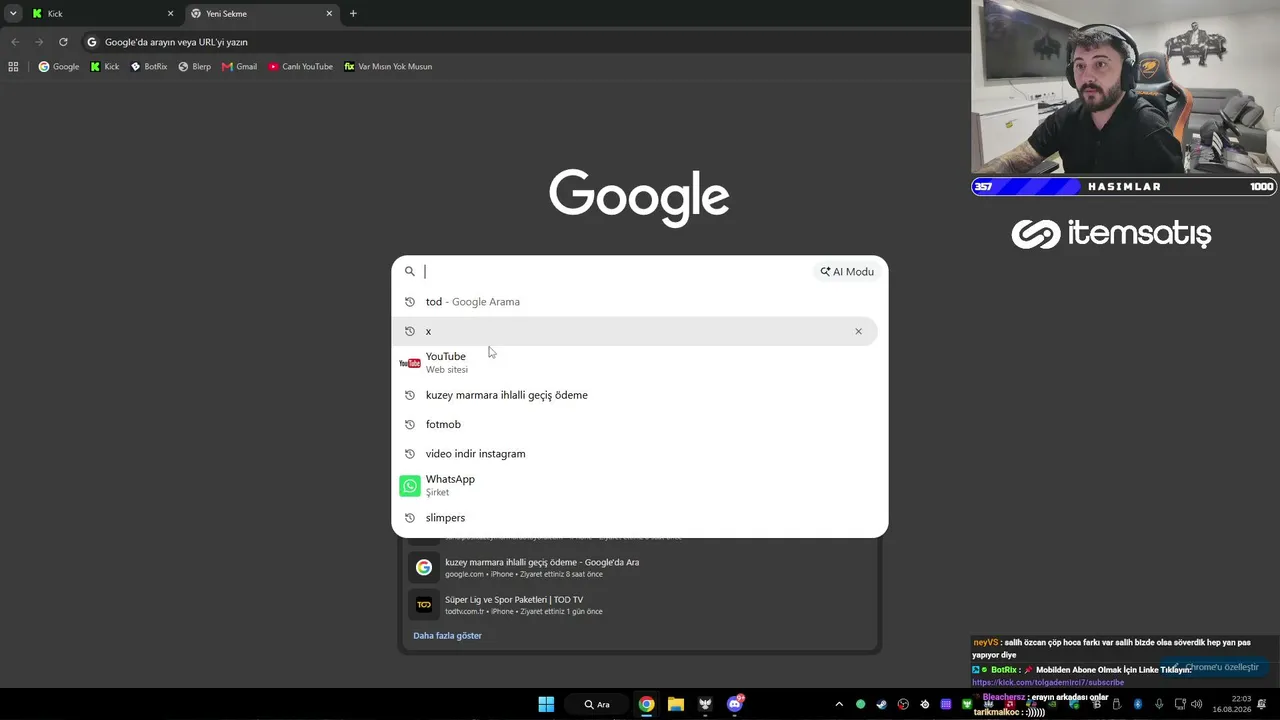Select 'video indir instagram' suggestion
Viewport: 1280px width, 720px height.
coord(635,453)
